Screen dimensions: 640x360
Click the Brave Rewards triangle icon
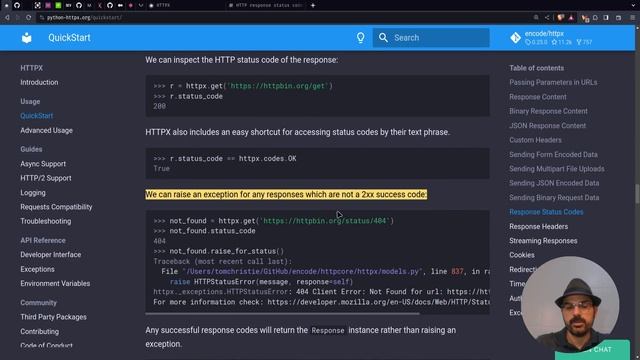click(571, 18)
